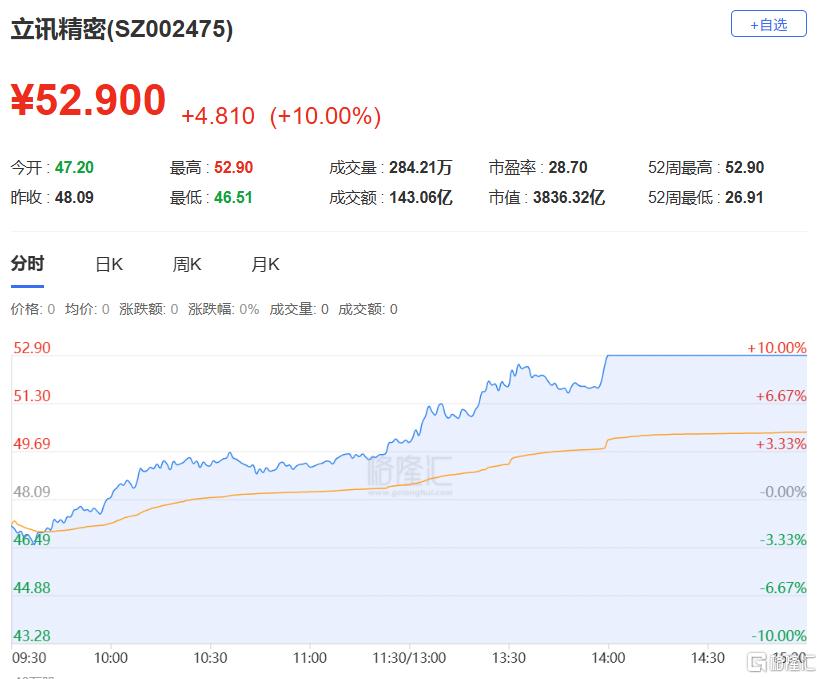
Task: Click the +6.67% axis label
Action: [x=781, y=396]
